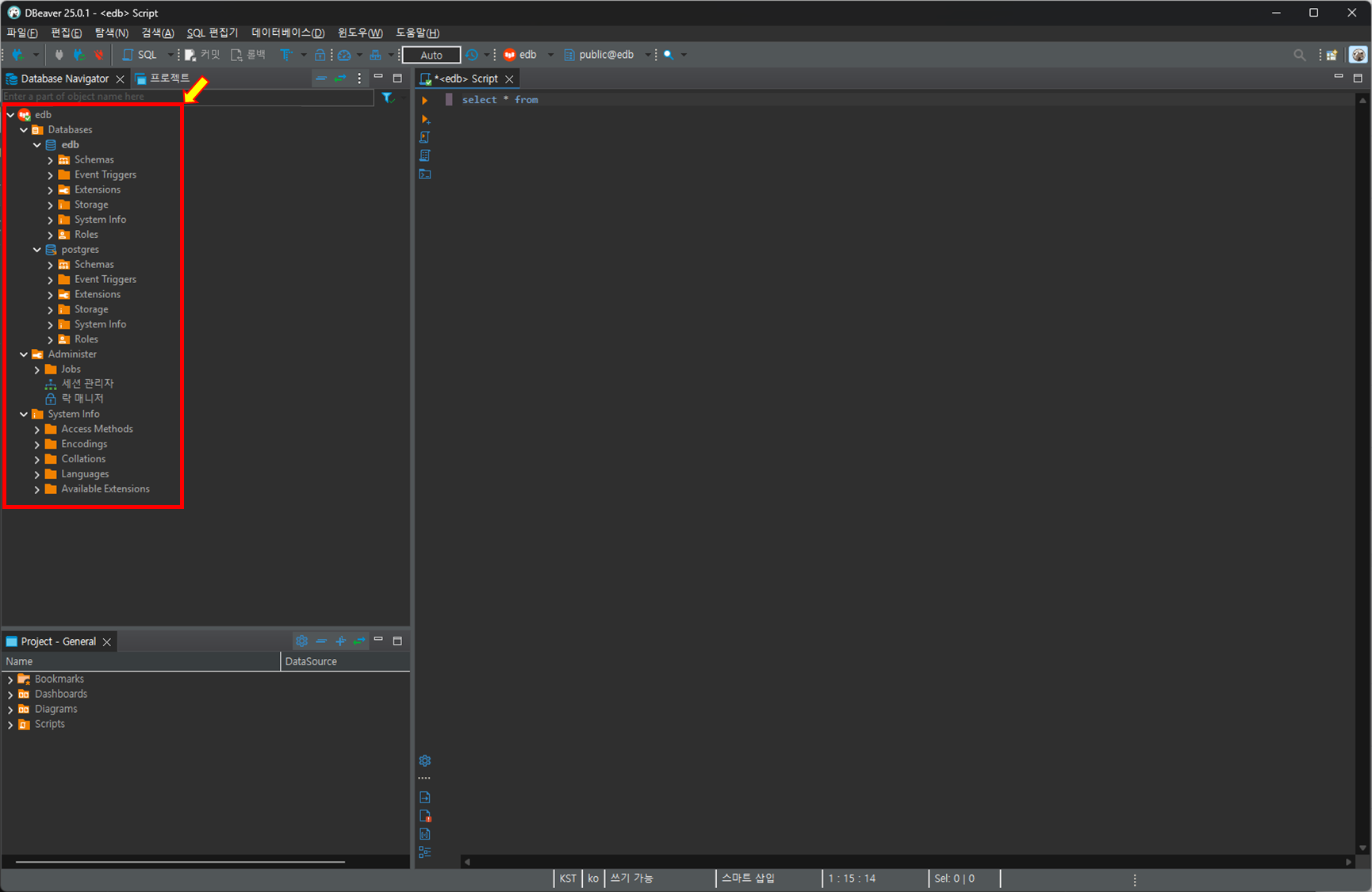
Task: Click the Show output panel icon
Action: [x=425, y=798]
